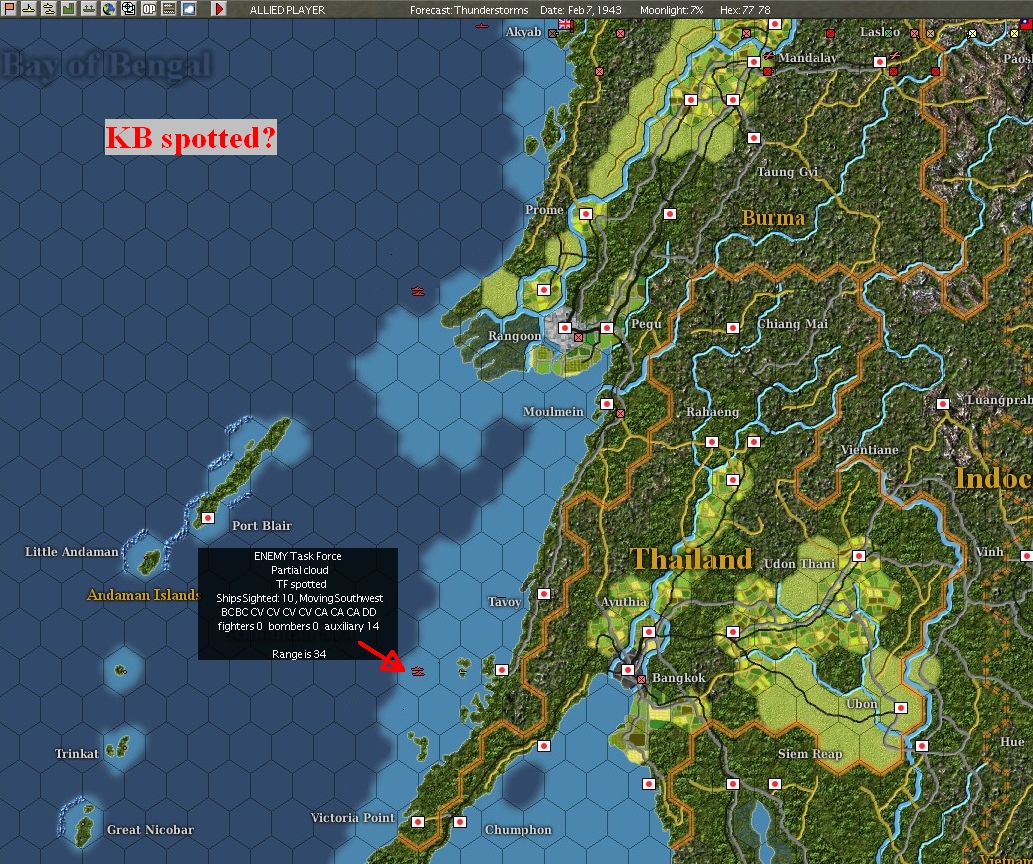Click the Vientiane map label
The width and height of the screenshot is (1033, 864).
(x=870, y=449)
